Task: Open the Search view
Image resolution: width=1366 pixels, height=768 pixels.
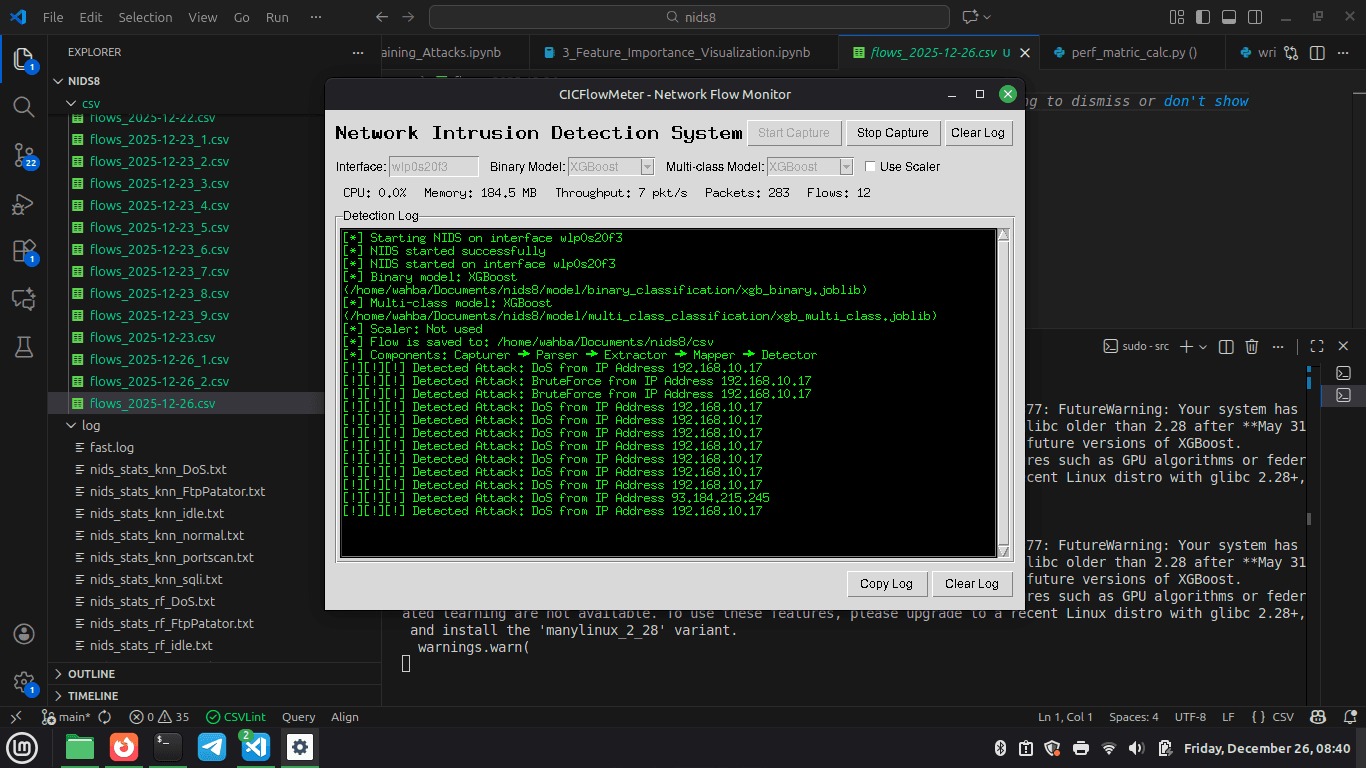Action: 24,105
